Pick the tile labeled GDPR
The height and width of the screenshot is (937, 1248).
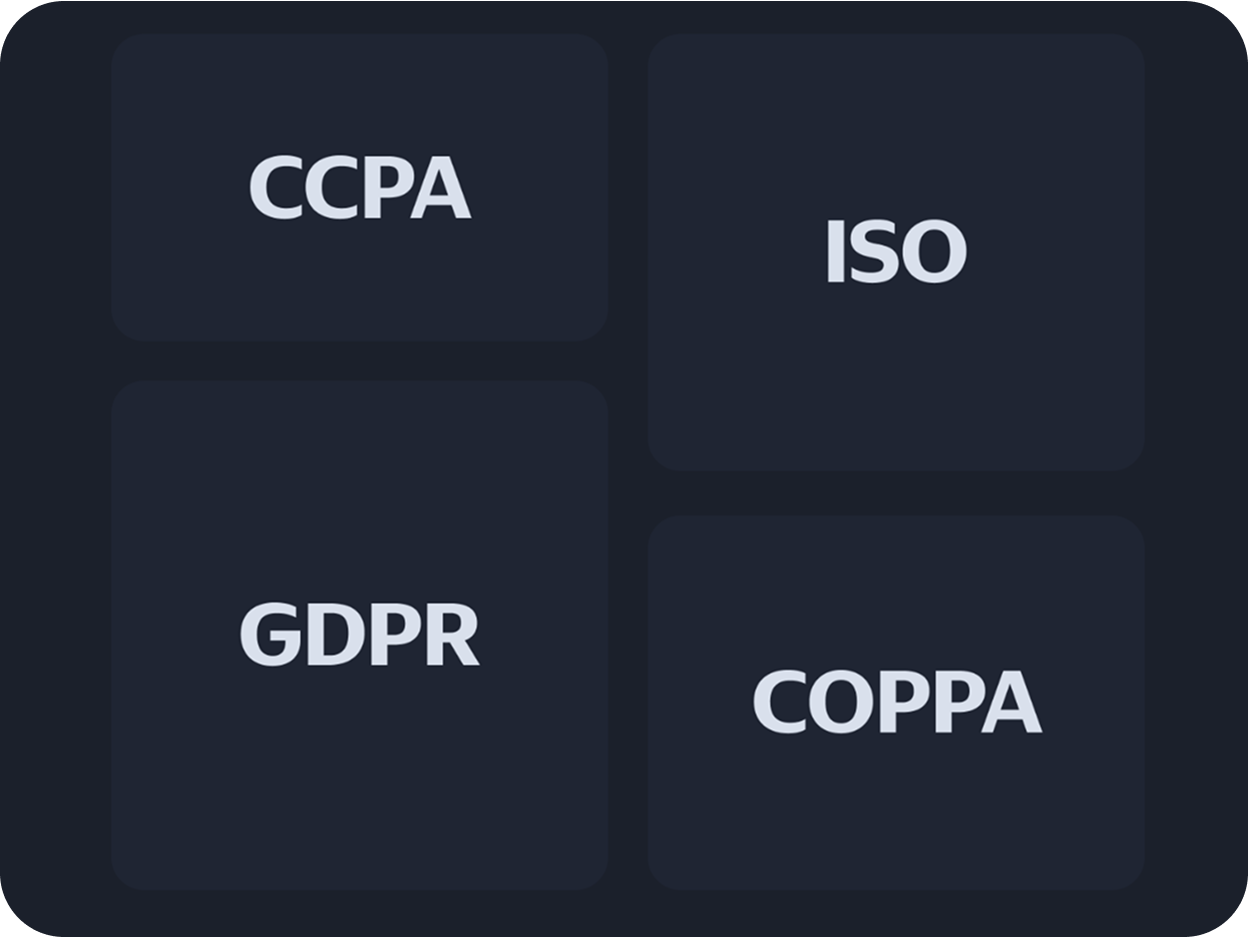click(x=360, y=635)
